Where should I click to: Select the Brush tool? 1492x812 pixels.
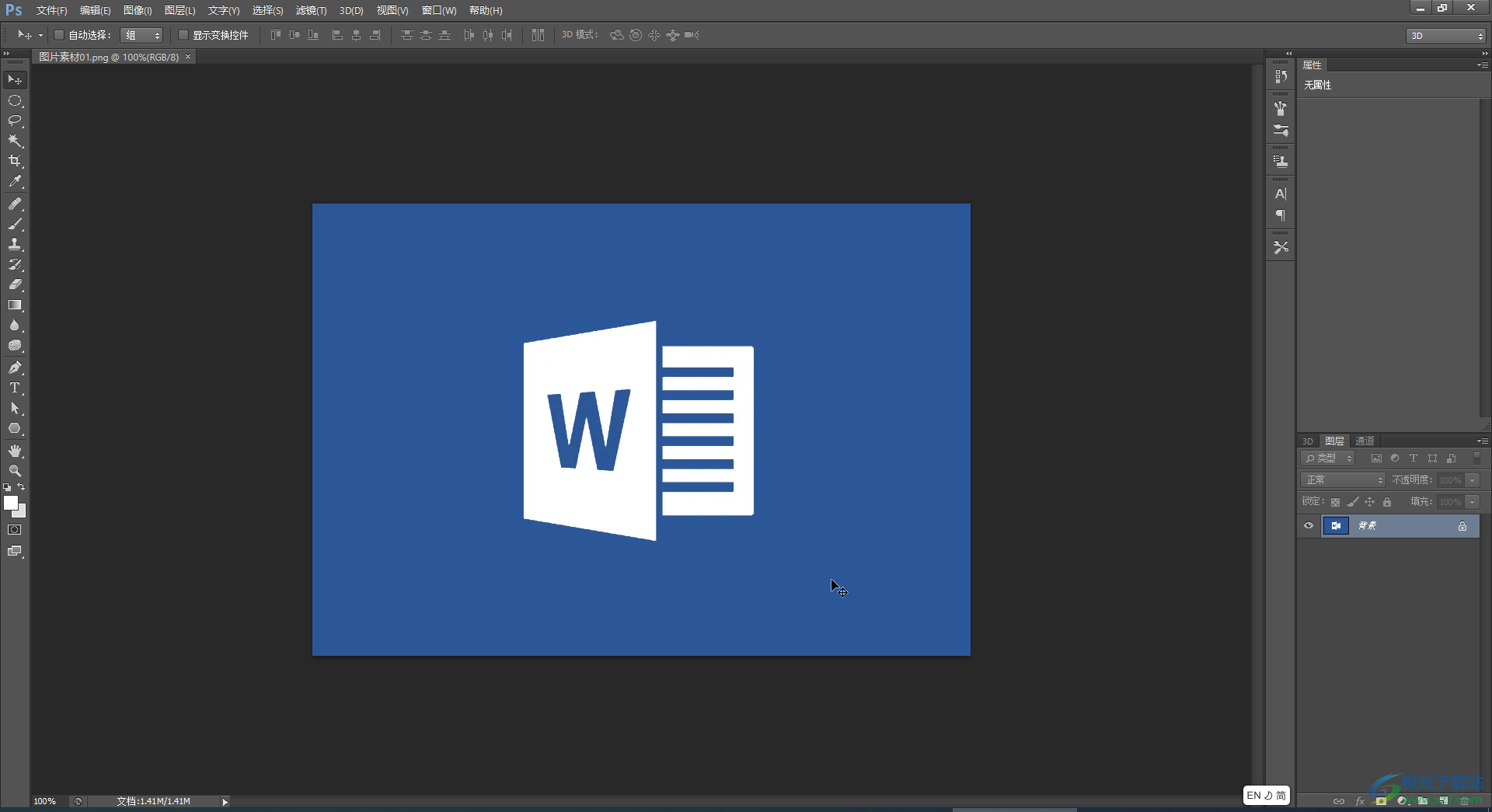coord(15,224)
